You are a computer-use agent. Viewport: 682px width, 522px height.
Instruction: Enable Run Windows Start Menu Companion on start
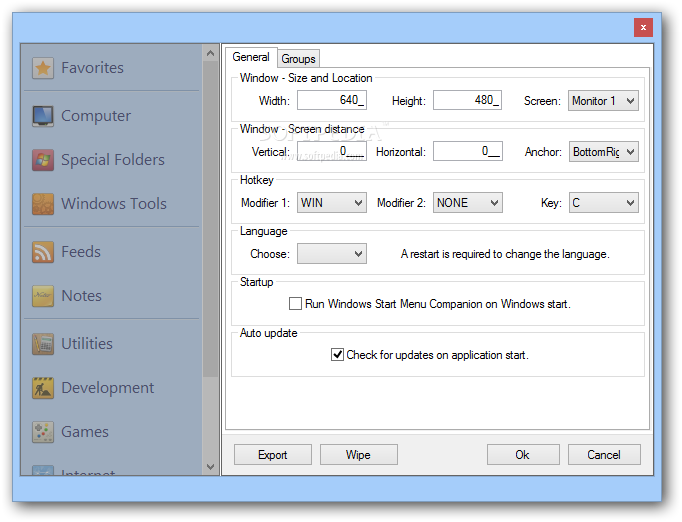point(295,304)
